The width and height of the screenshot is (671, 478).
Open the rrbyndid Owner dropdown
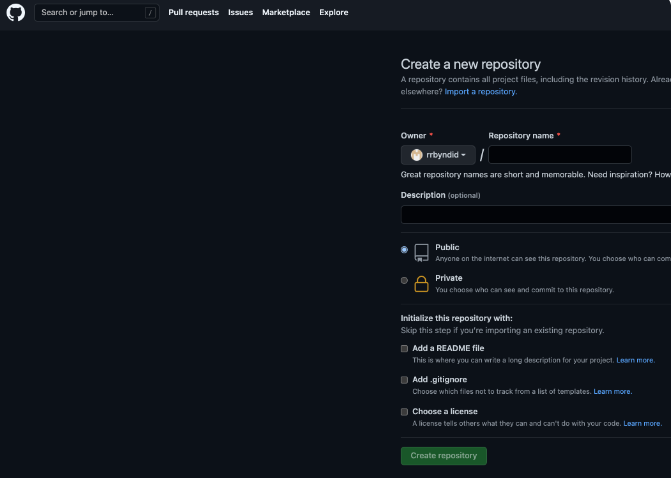coord(438,155)
